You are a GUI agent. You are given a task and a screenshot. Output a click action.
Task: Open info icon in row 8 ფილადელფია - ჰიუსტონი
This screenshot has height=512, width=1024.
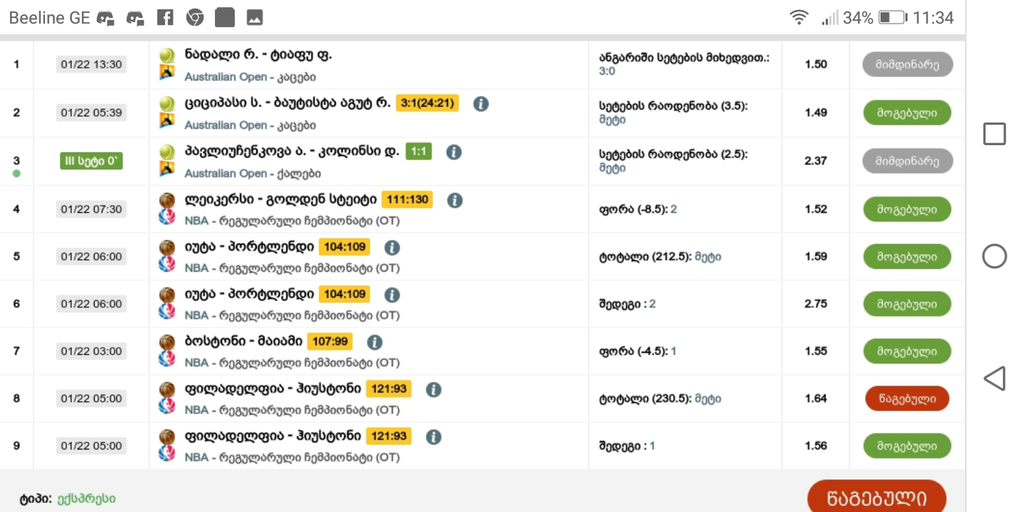433,390
